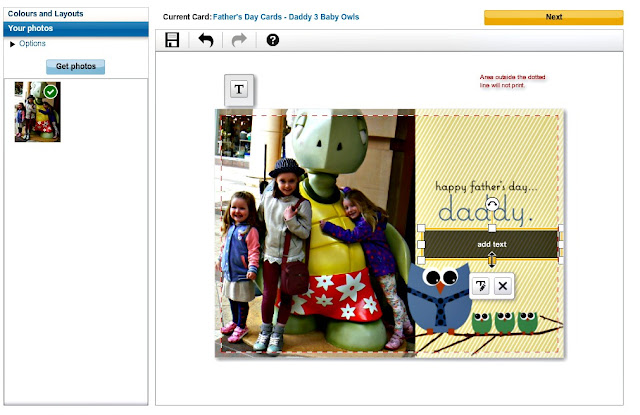Delete text box with X icon
Screen dimensions: 640x415
[x=503, y=286]
